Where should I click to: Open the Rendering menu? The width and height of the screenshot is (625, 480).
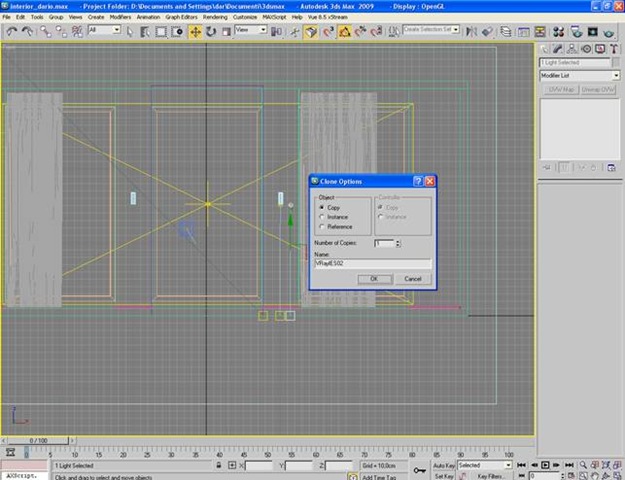click(x=215, y=17)
